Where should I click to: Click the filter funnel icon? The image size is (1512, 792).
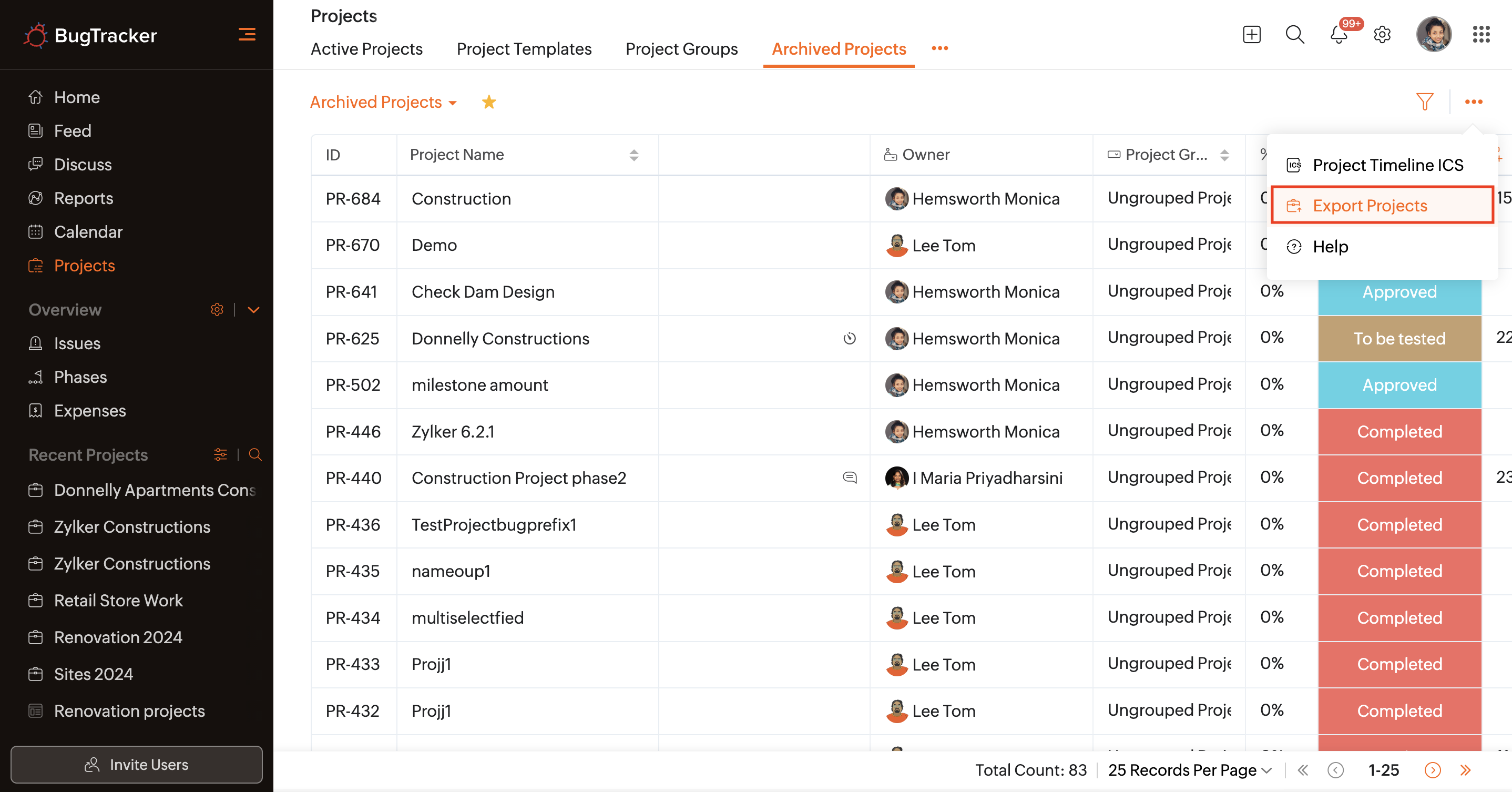click(1425, 102)
